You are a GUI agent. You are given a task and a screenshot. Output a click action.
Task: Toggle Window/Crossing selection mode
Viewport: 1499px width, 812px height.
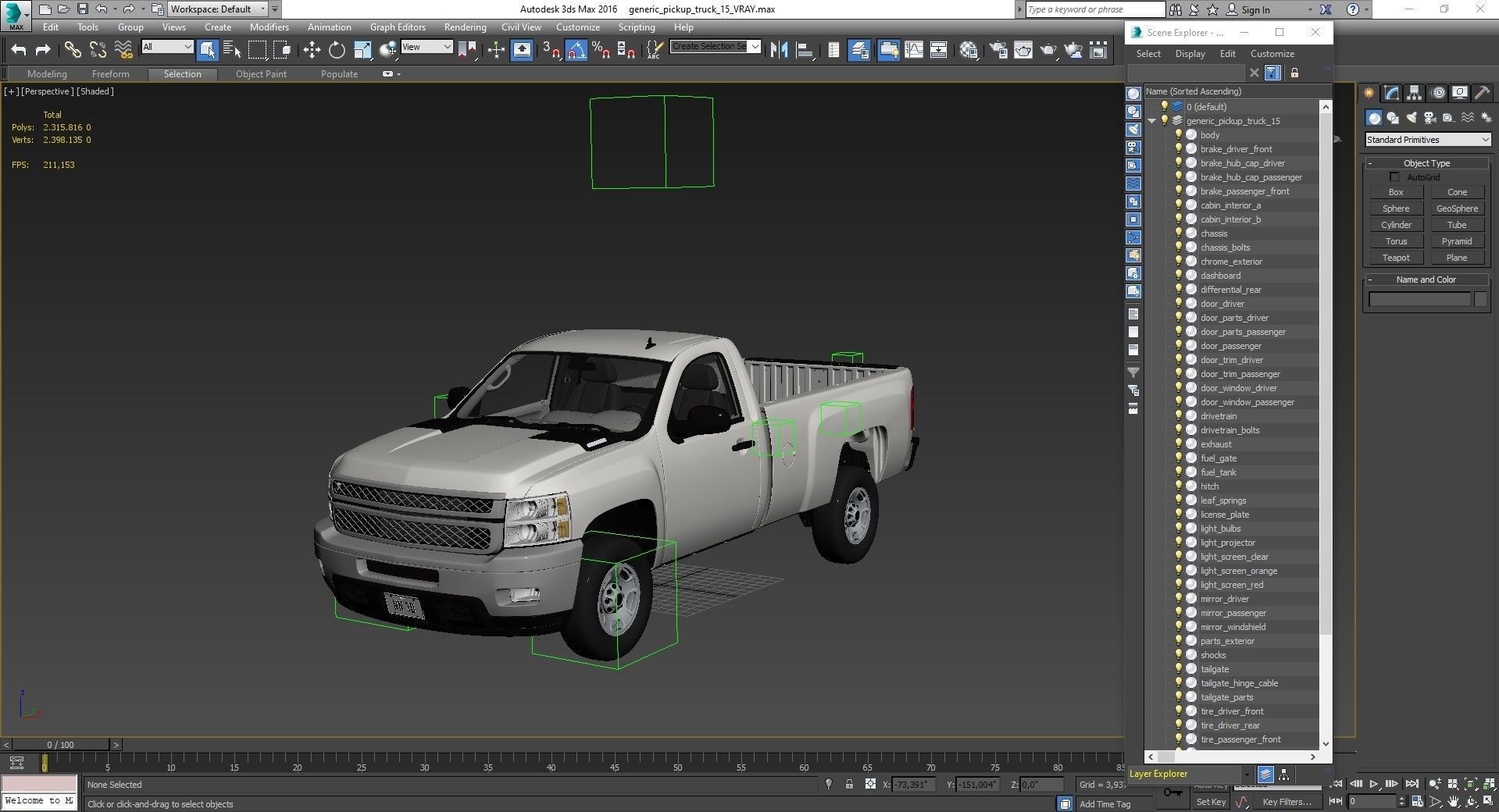(282, 49)
